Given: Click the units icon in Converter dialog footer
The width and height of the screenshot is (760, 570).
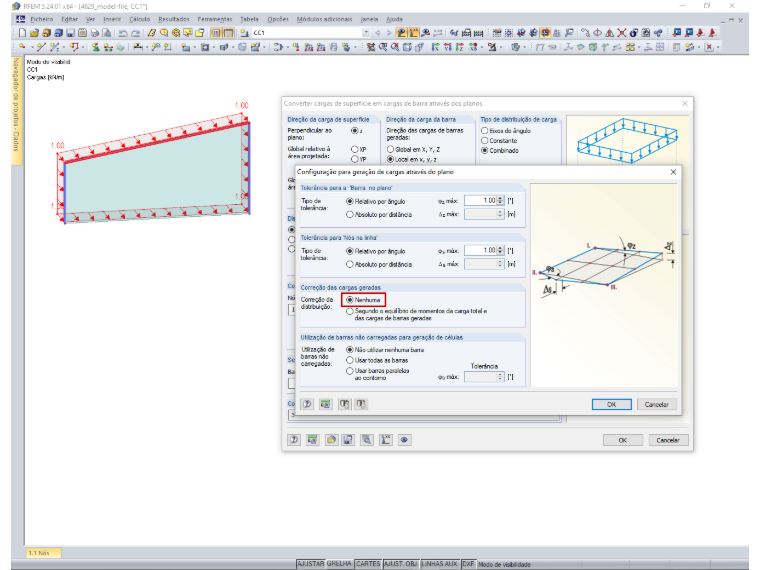Looking at the screenshot, I should pyautogui.click(x=313, y=440).
